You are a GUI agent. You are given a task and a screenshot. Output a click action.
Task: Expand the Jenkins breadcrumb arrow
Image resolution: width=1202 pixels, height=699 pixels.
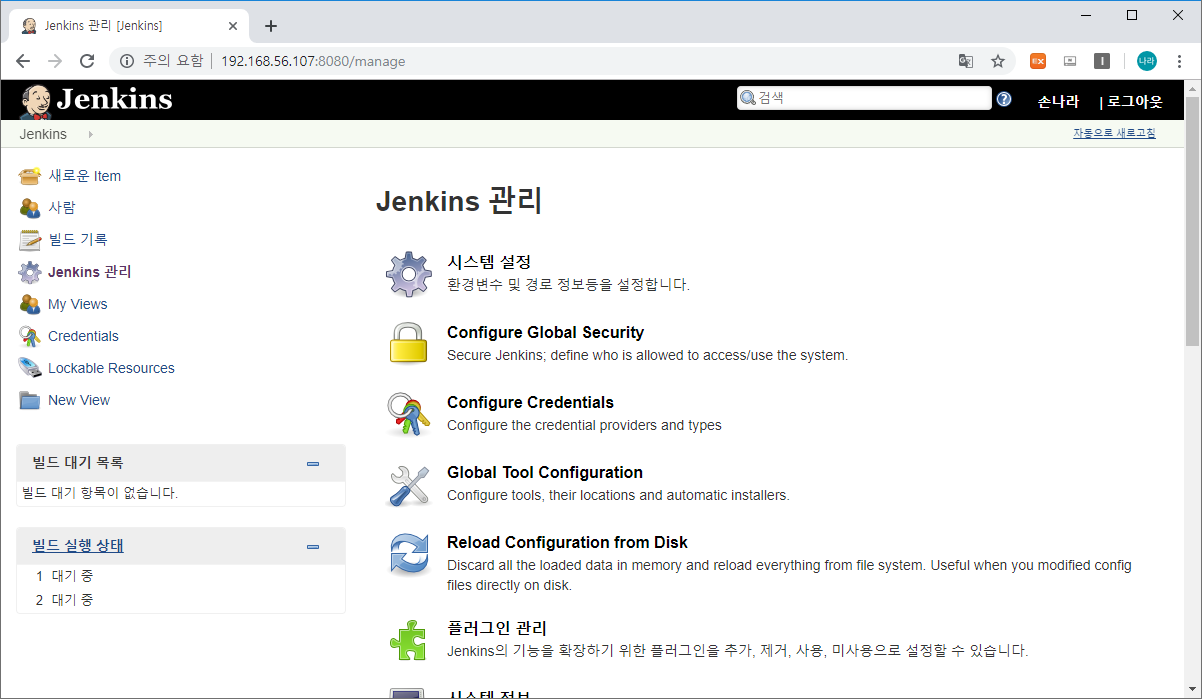[90, 134]
